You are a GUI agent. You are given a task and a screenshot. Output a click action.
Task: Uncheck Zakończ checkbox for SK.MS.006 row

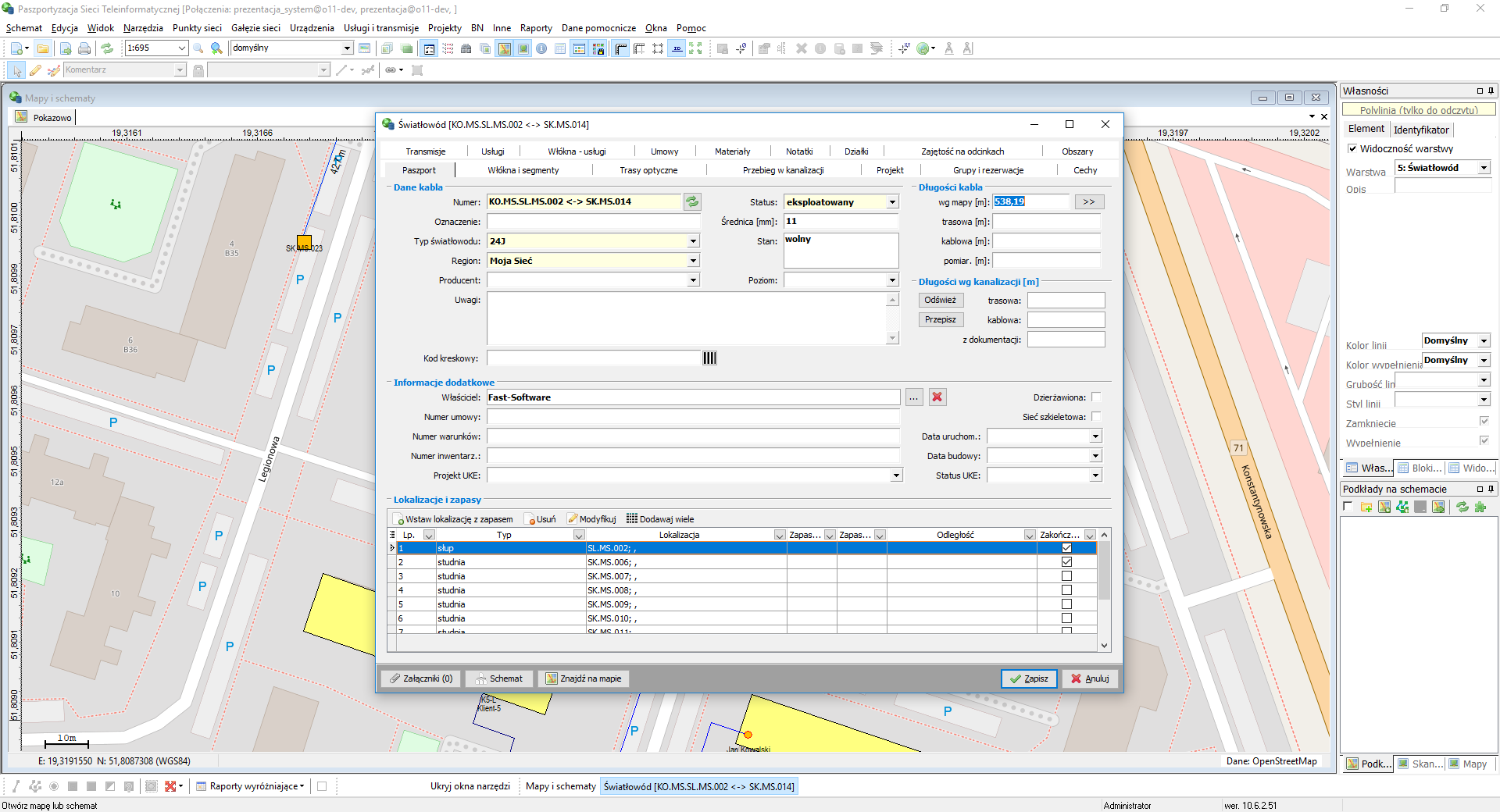(x=1066, y=562)
